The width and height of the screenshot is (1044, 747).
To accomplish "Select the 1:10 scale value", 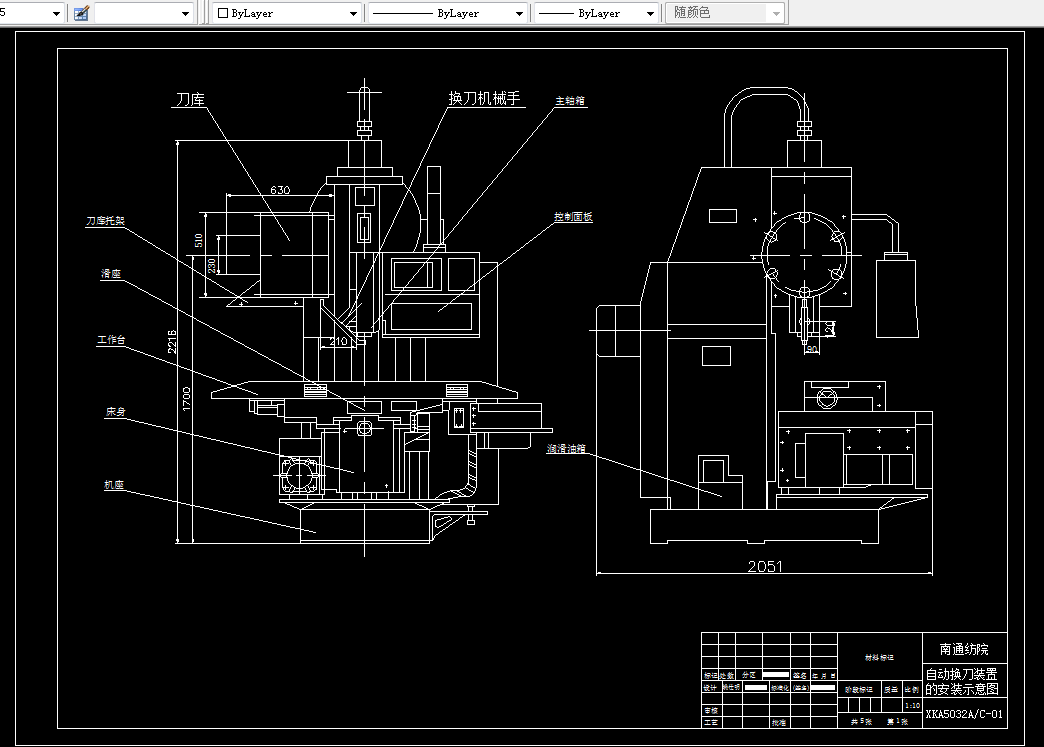I will pyautogui.click(x=912, y=705).
